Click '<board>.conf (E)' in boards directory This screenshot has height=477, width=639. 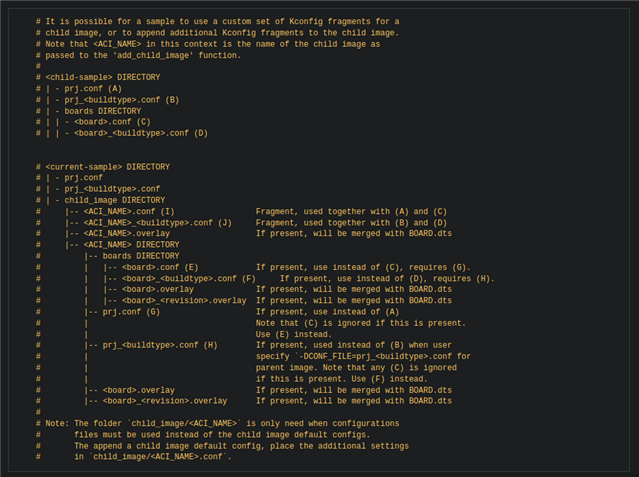point(160,267)
